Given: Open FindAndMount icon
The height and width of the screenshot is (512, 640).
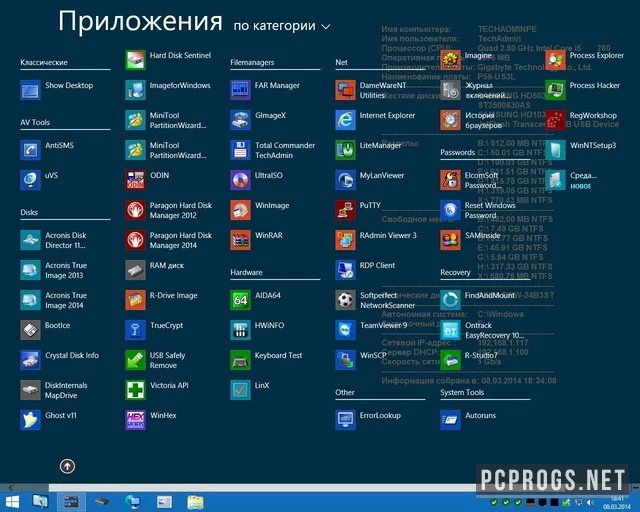Looking at the screenshot, I should coord(450,300).
